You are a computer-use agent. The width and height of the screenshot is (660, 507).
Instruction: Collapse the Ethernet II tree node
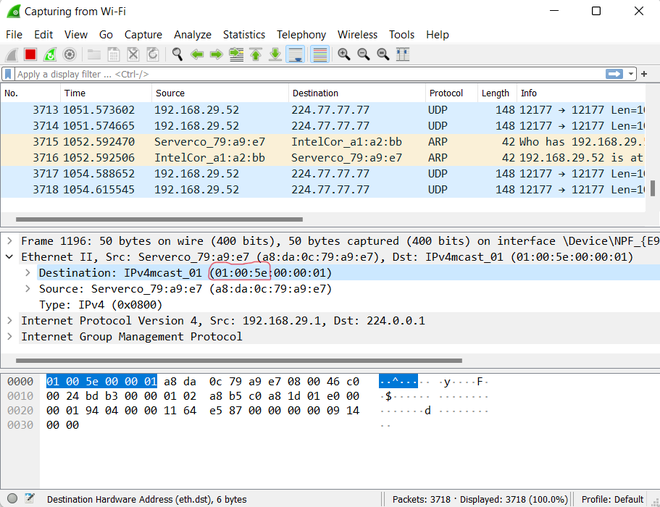coord(10,257)
